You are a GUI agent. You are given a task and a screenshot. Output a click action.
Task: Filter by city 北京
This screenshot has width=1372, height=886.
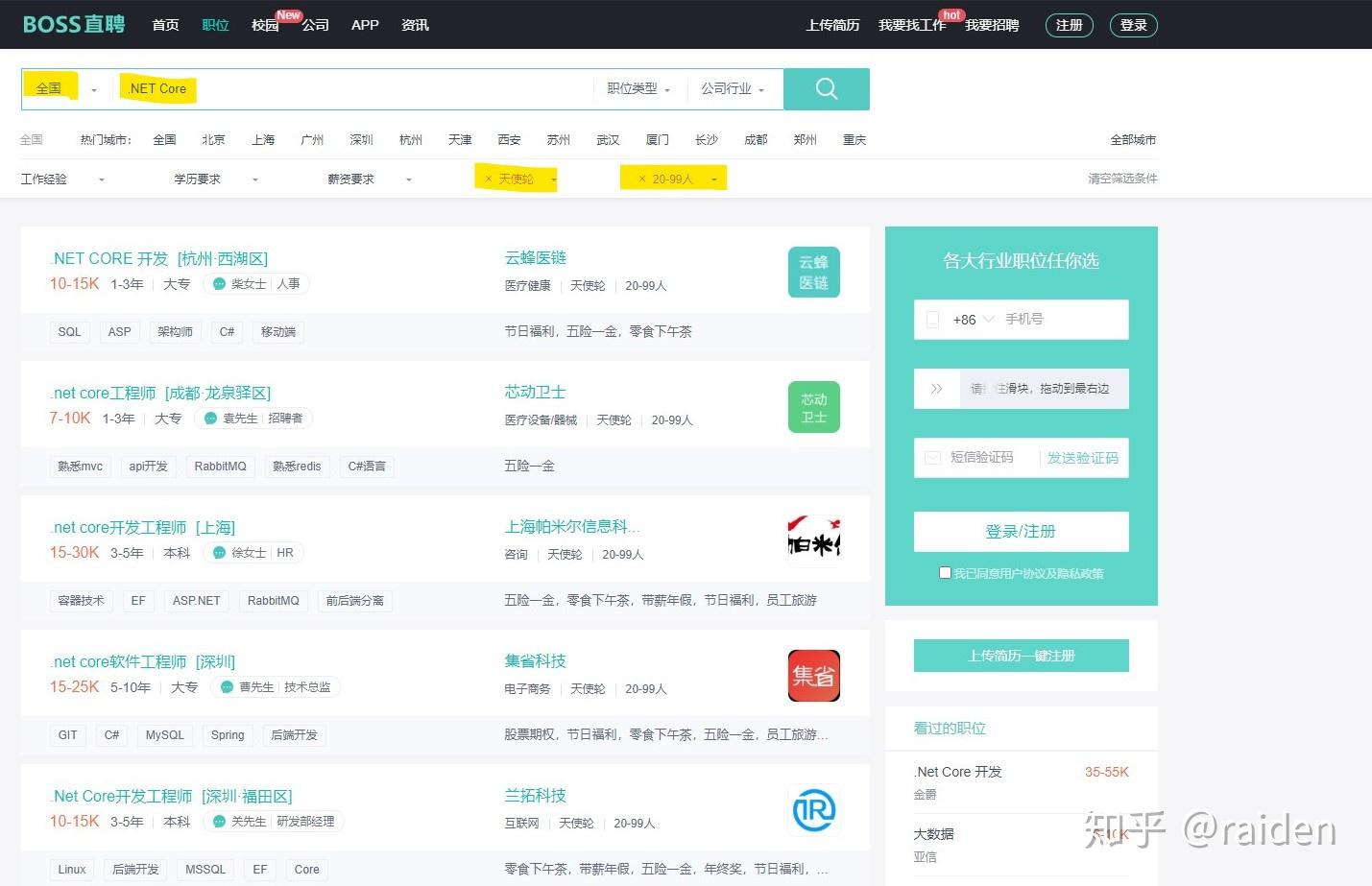213,140
